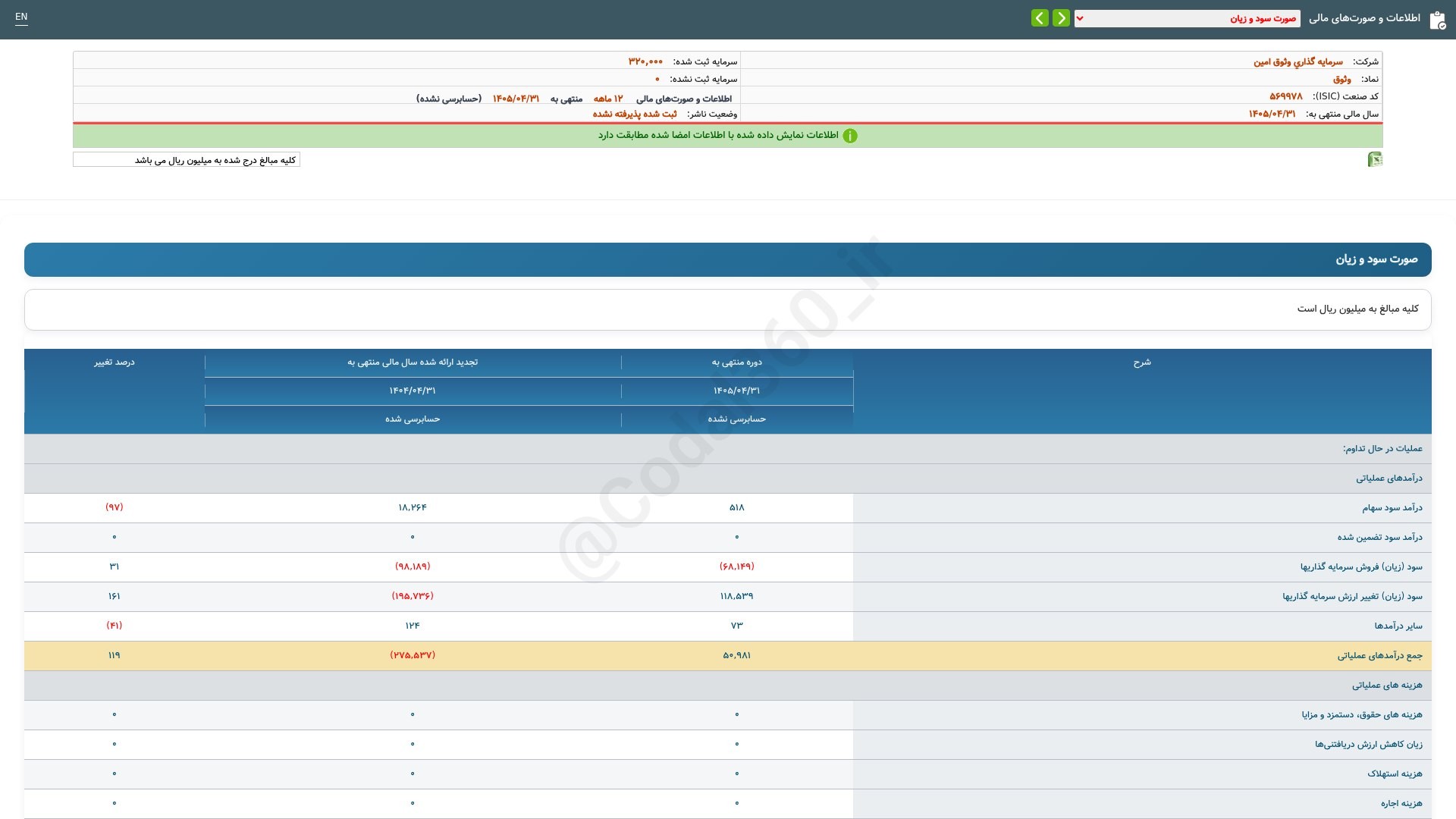The width and height of the screenshot is (1456, 819).
Task: Select the درآمد سود سهام row label
Action: [x=1392, y=507]
